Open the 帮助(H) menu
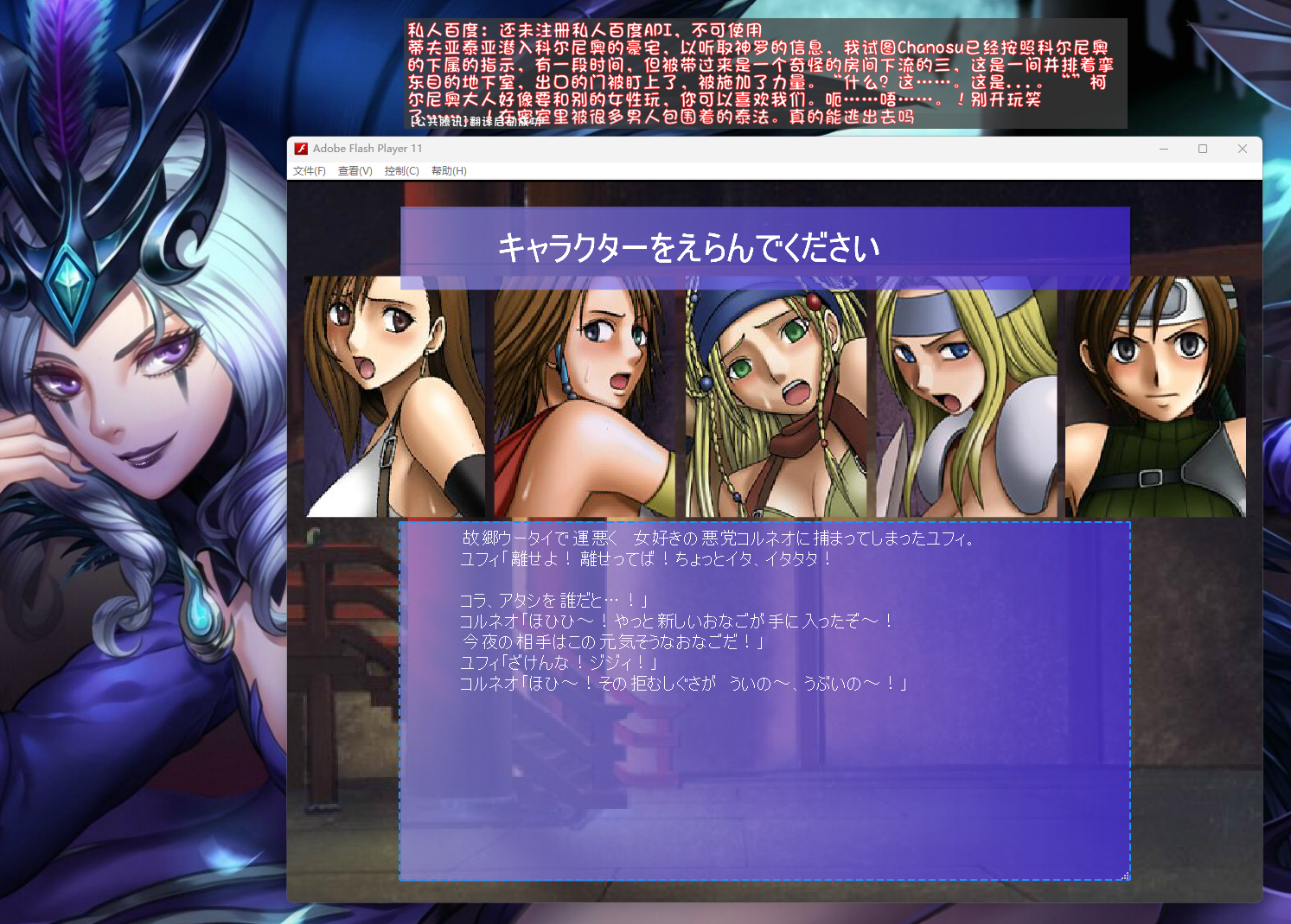Viewport: 1291px width, 924px height. coord(449,171)
